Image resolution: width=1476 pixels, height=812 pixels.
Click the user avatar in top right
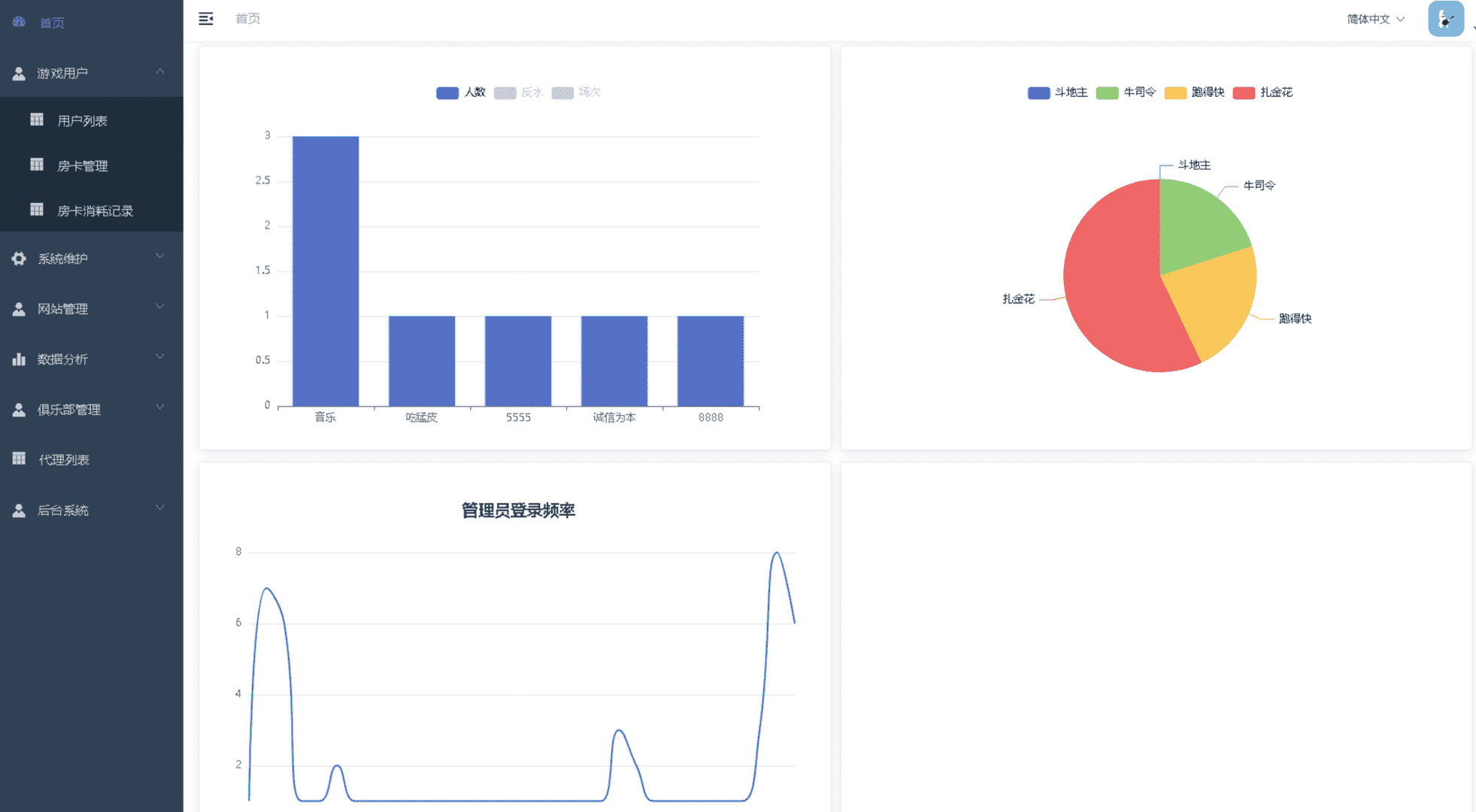1445,19
